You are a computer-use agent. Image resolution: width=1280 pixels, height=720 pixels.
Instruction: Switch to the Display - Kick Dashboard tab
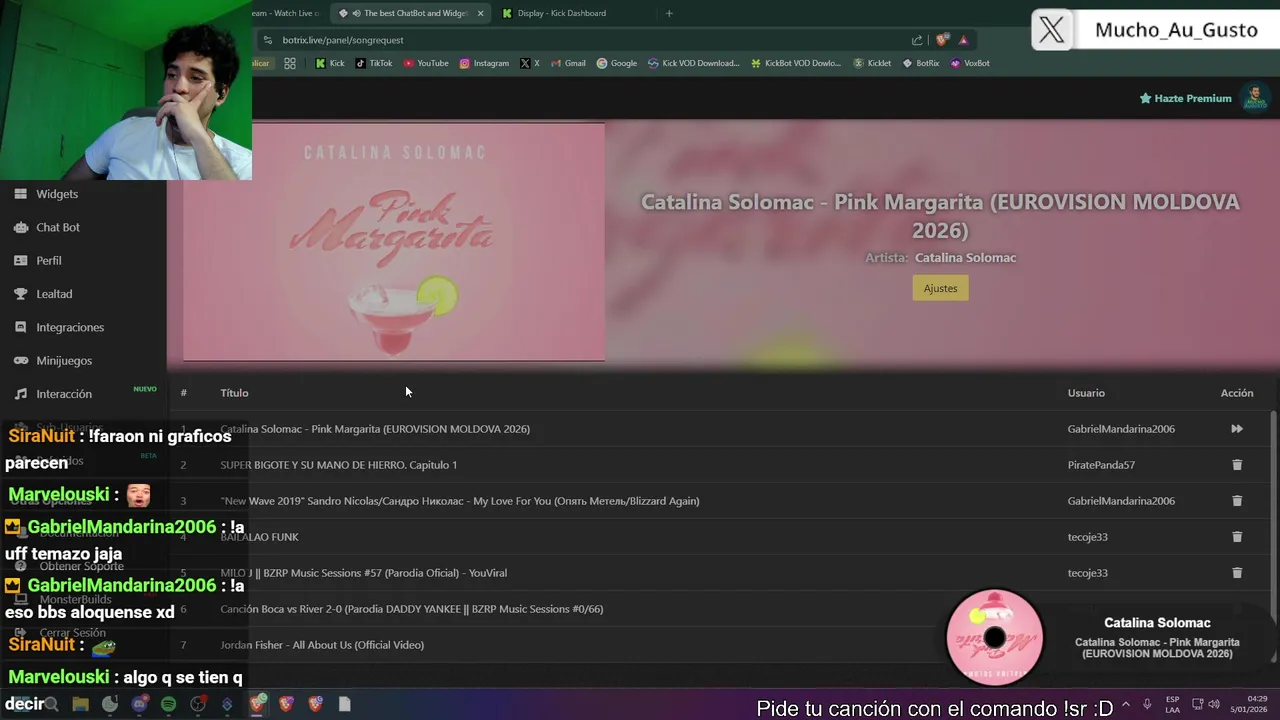[562, 13]
